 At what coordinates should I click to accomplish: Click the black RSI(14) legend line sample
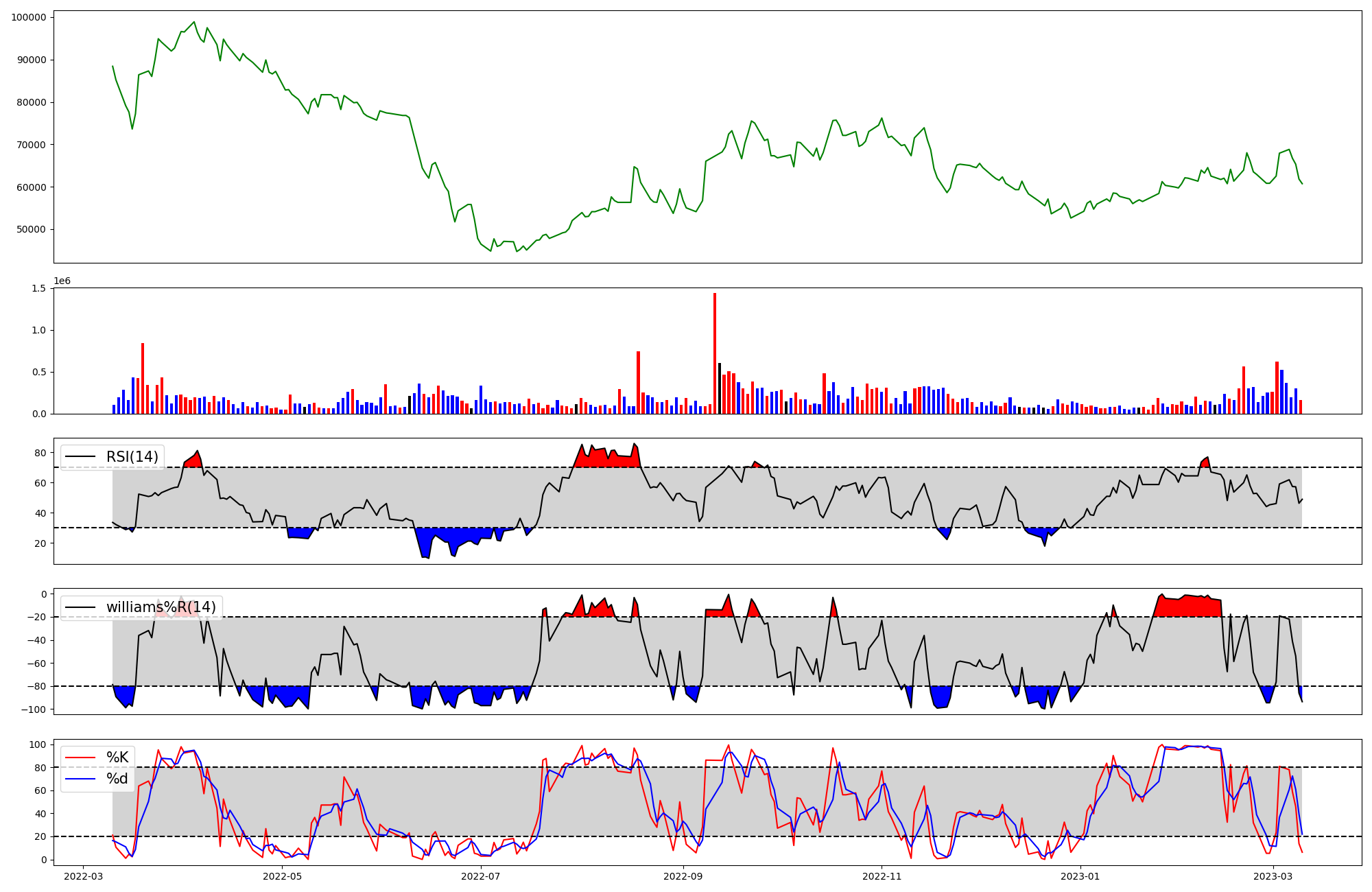pos(80,457)
